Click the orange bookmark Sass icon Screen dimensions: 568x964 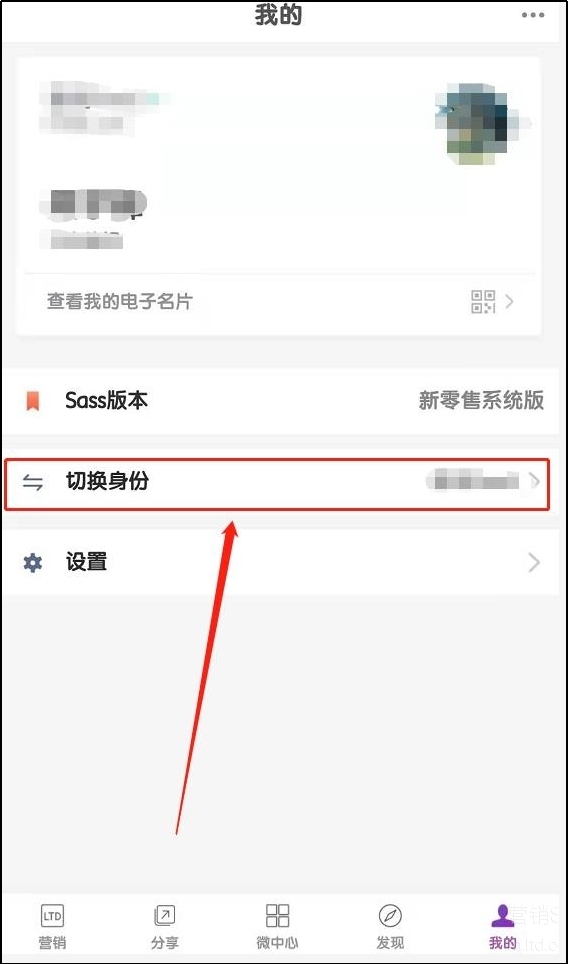click(33, 401)
